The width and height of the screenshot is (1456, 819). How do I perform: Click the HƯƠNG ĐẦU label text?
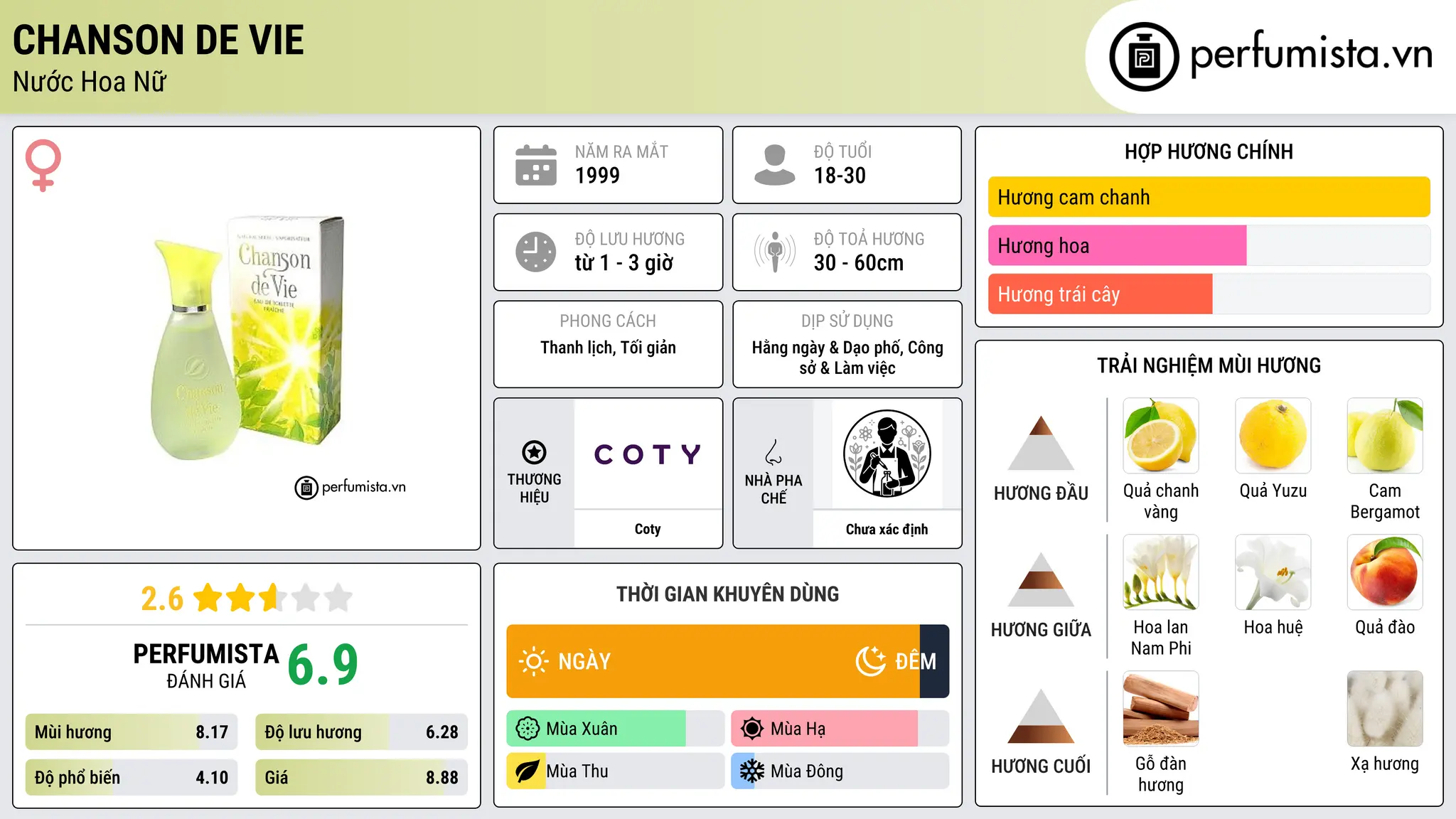click(x=1041, y=493)
